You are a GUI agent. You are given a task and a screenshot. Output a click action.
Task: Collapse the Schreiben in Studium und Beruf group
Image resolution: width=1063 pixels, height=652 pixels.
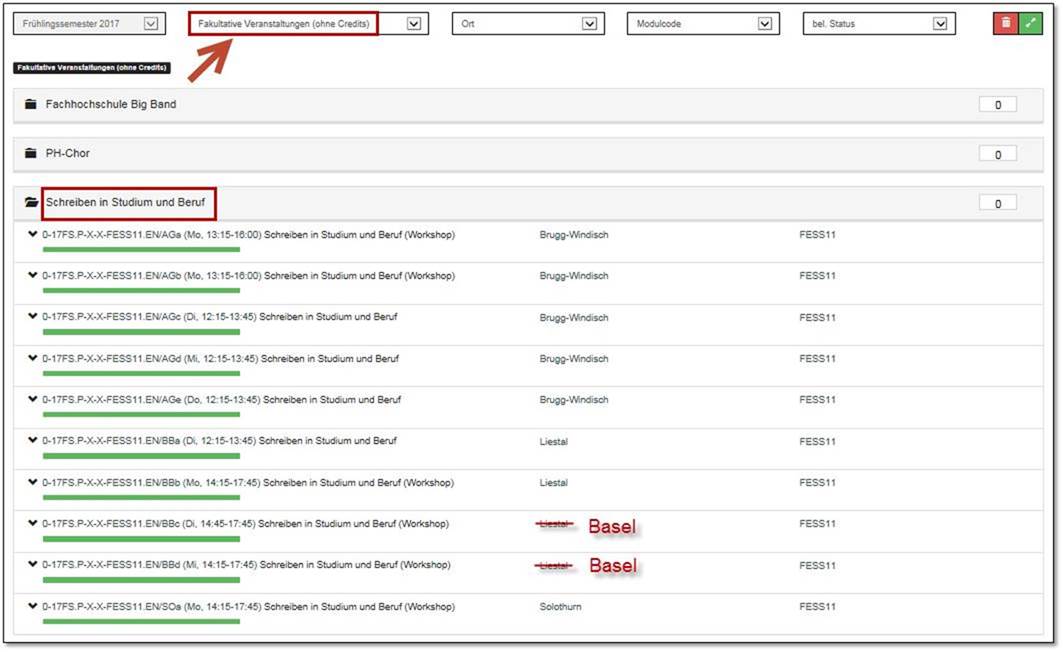pos(528,203)
